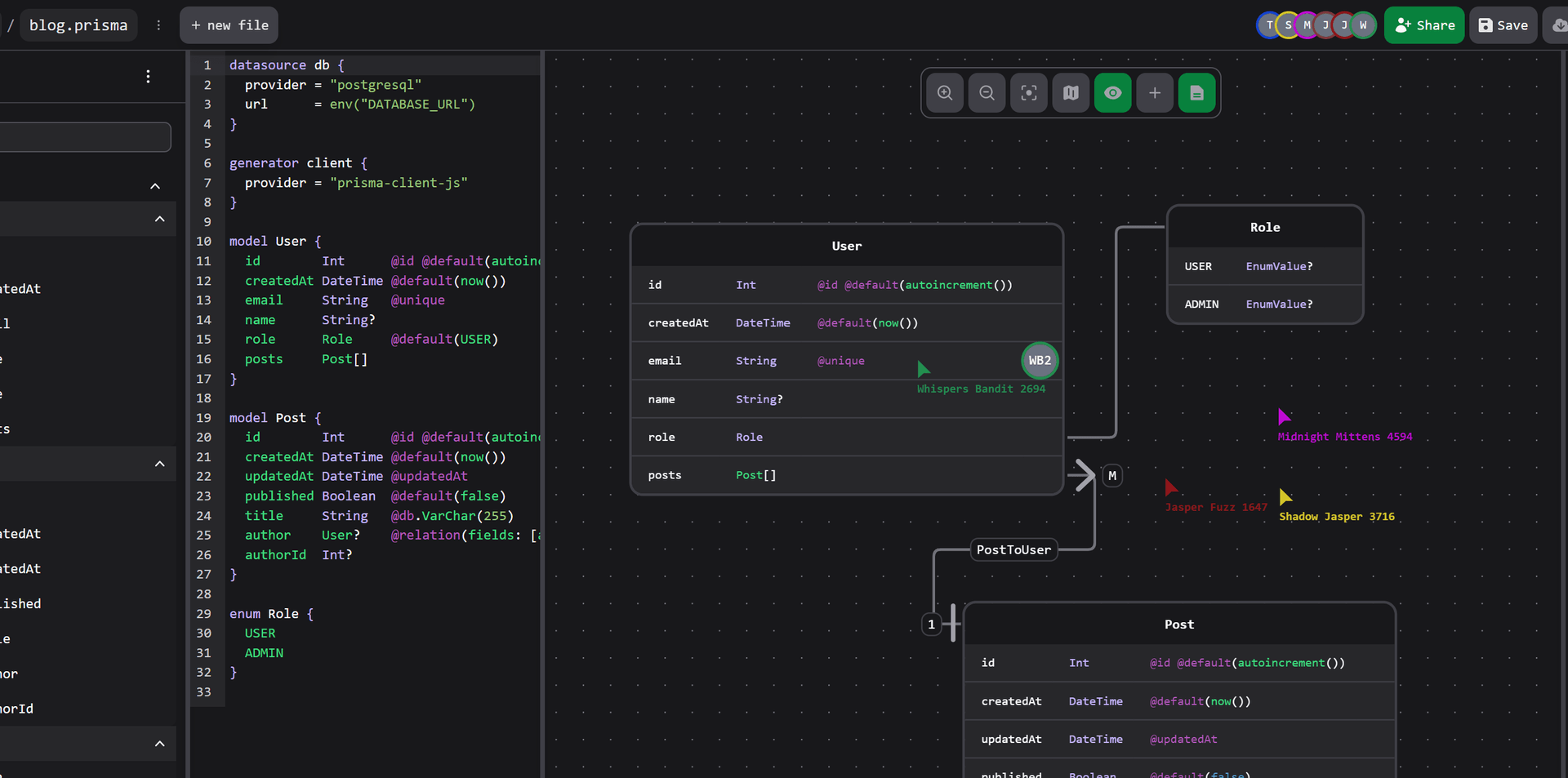Click the cloud download icon top right

pyautogui.click(x=1558, y=24)
